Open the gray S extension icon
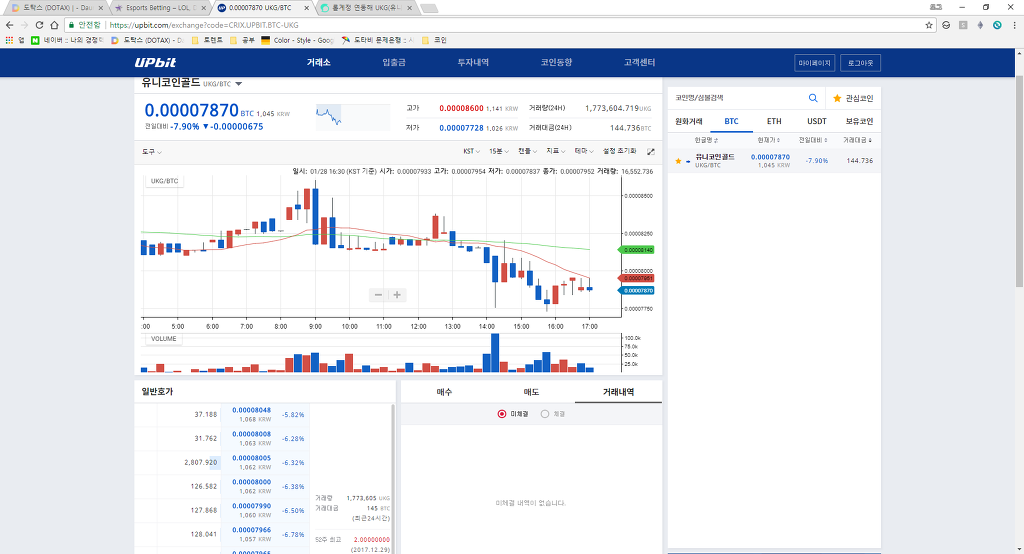Image resolution: width=1024 pixels, height=554 pixels. (x=963, y=25)
